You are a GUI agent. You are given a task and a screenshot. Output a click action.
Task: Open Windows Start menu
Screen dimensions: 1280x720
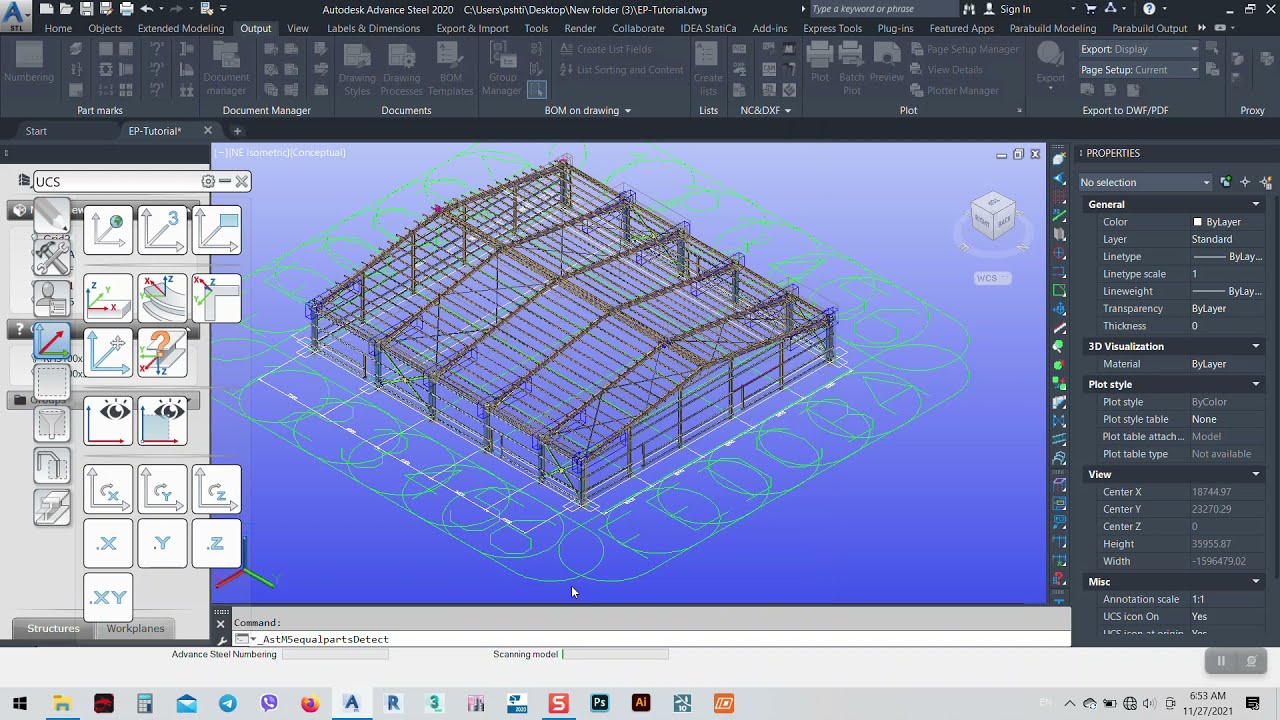(x=20, y=703)
